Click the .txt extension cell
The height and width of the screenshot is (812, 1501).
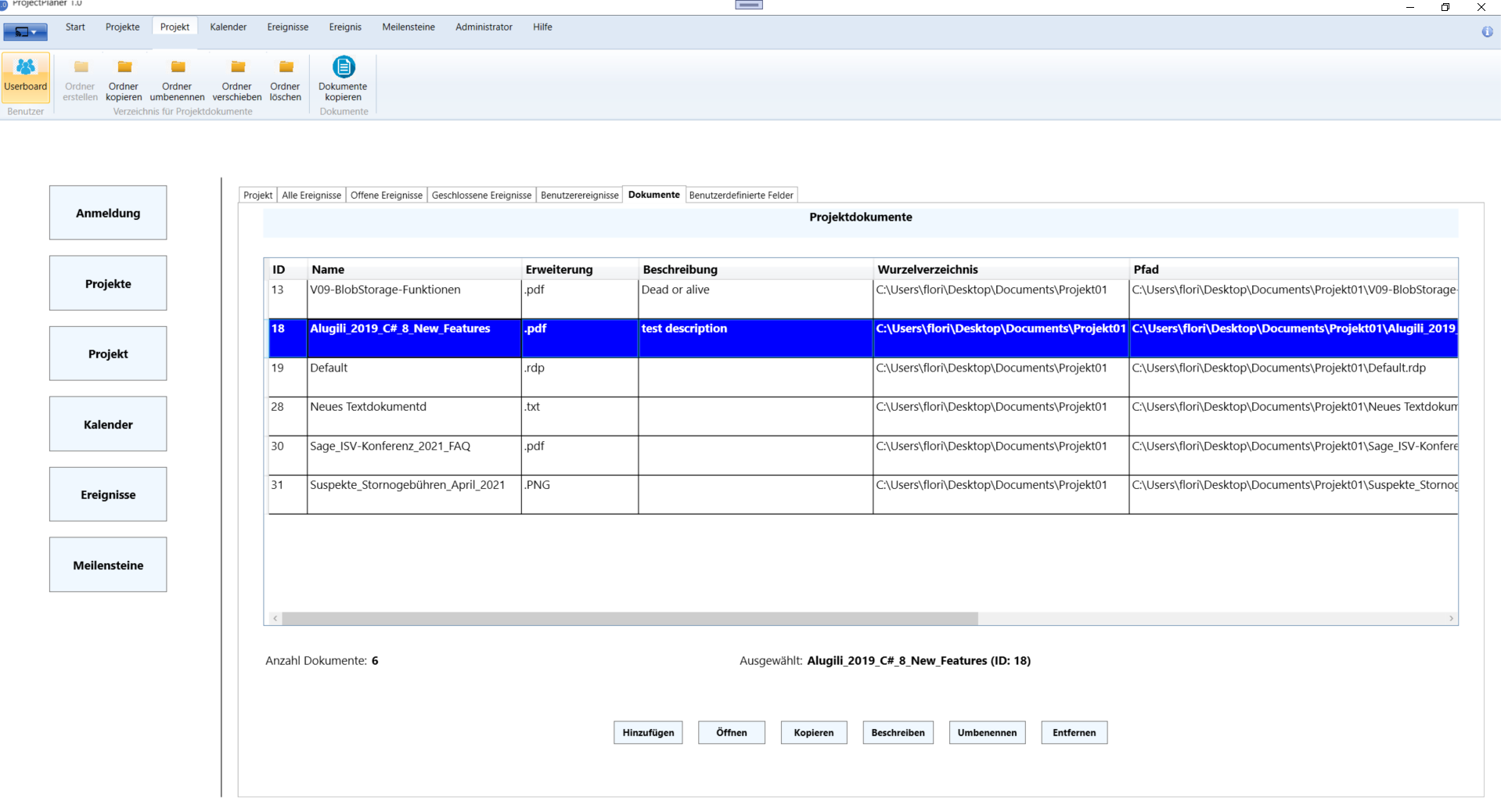580,416
